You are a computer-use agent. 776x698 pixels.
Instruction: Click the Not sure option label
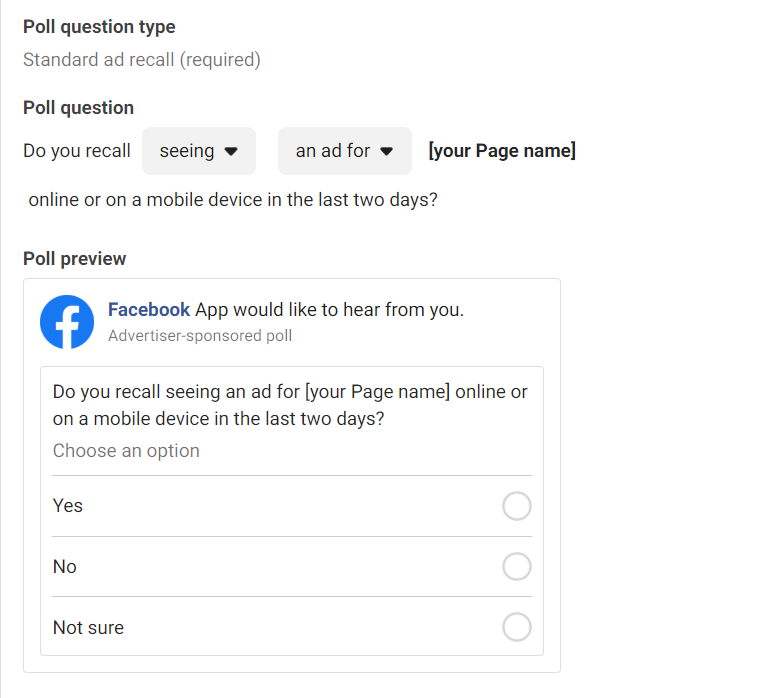(89, 628)
